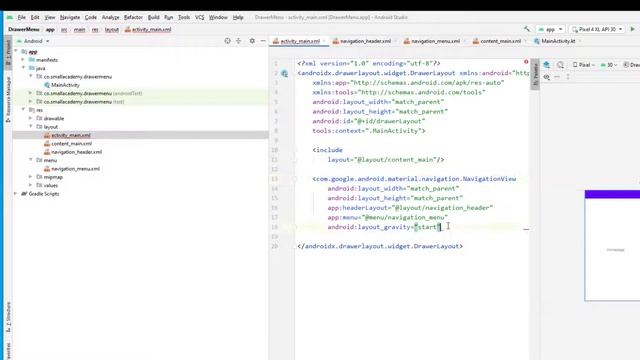This screenshot has height=360, width=640.
Task: Click the Make Project hammer icon
Action: point(527,29)
